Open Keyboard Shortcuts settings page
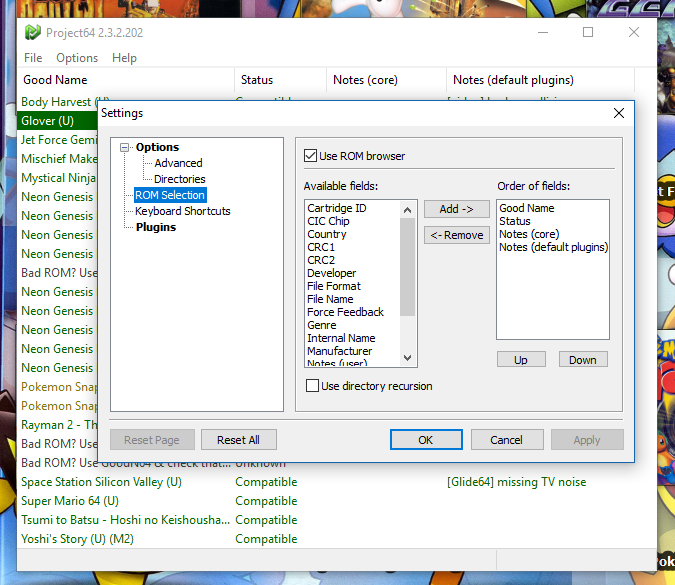The height and width of the screenshot is (585, 675). [x=183, y=211]
